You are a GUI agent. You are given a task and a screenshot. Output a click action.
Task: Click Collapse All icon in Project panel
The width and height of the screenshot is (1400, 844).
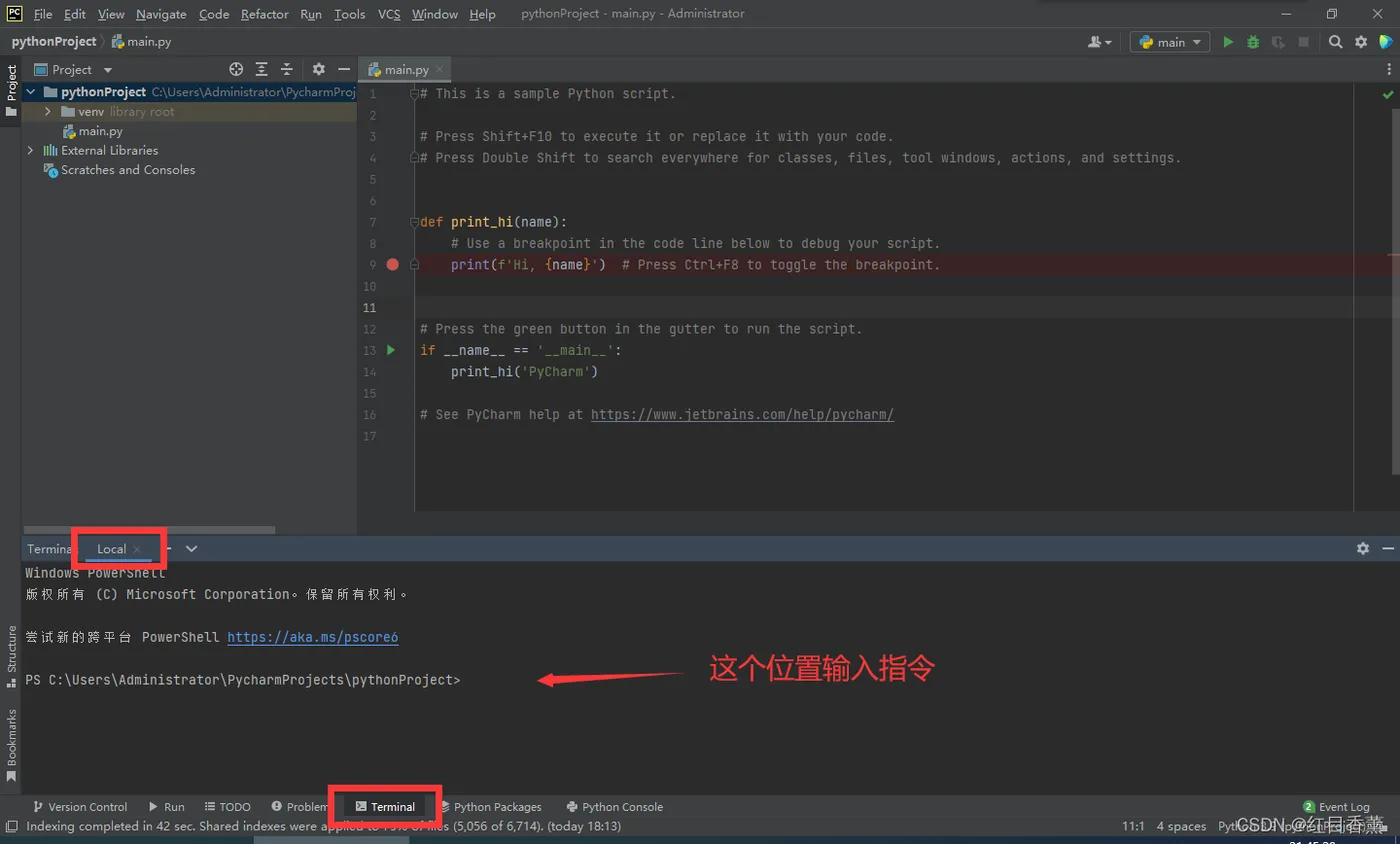(x=286, y=69)
